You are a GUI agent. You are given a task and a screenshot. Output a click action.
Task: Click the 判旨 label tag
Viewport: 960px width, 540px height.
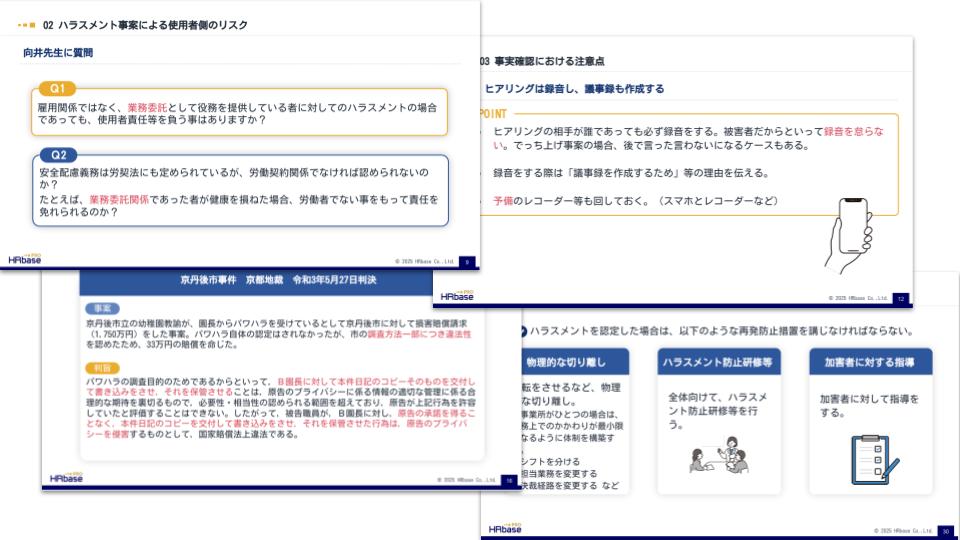click(103, 368)
